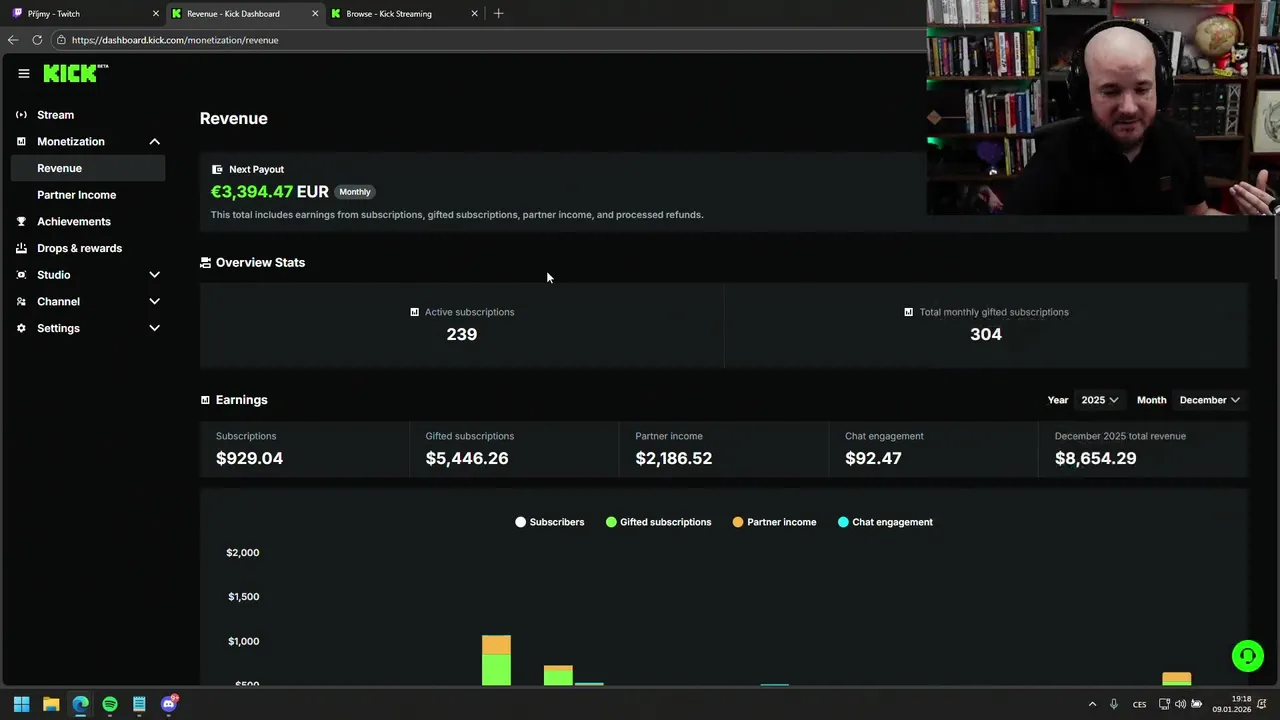Click the Earnings section icon
Viewport: 1280px width, 720px height.
tap(205, 400)
